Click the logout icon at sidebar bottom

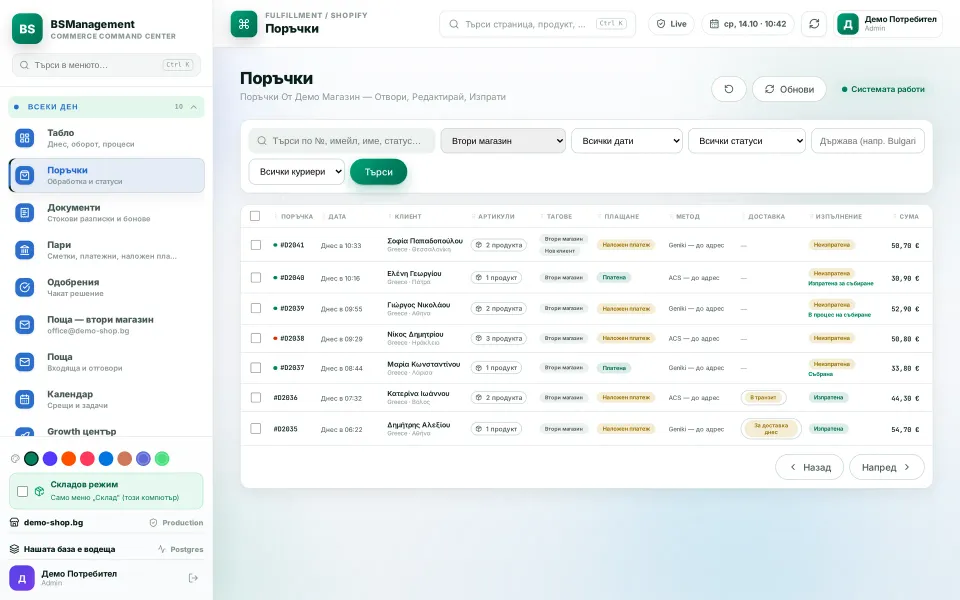(193, 578)
